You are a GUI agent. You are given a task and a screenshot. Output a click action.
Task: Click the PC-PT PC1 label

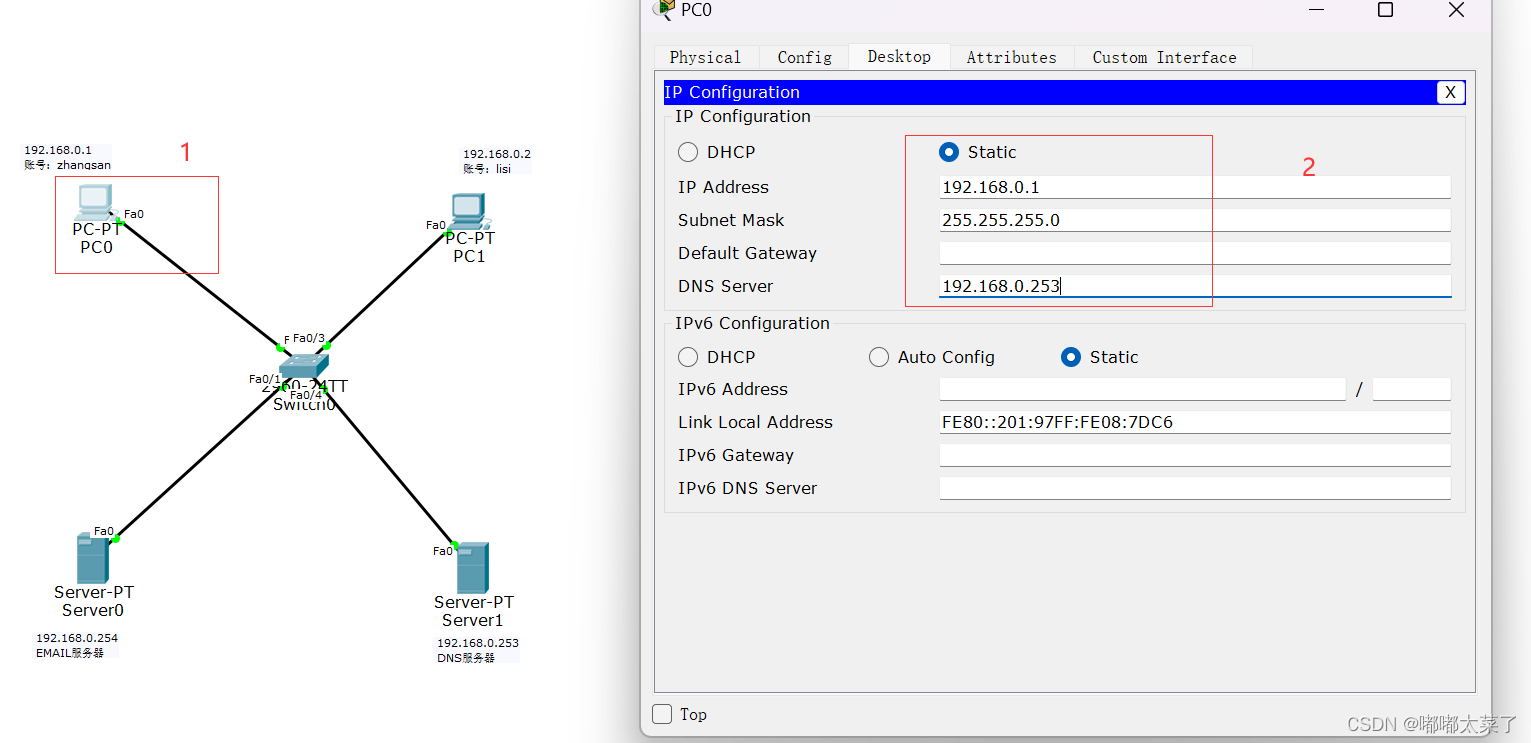(469, 247)
